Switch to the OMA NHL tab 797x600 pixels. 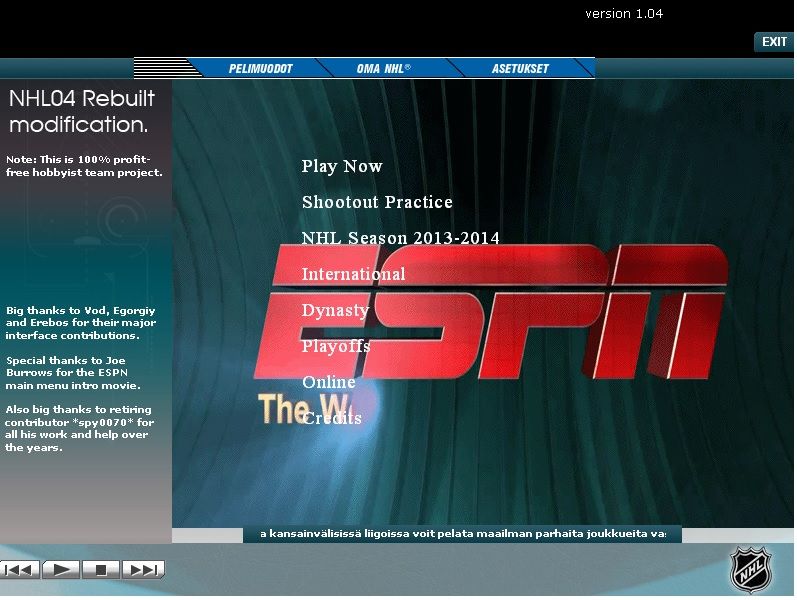point(383,69)
